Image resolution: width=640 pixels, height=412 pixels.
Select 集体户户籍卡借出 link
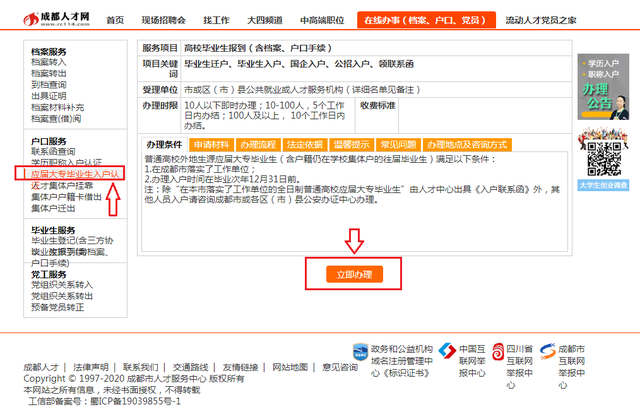point(66,197)
